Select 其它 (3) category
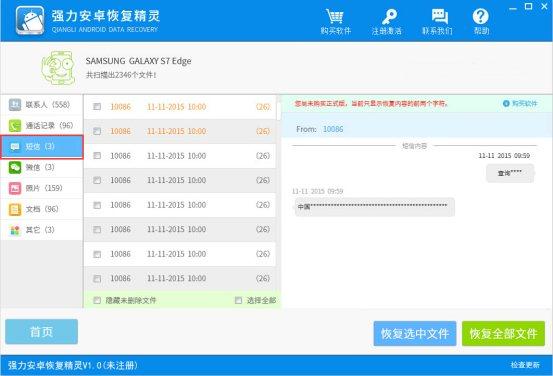 [x=42, y=230]
